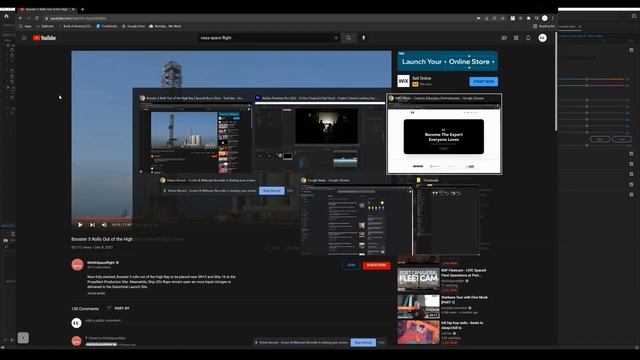Open the Google Drive bookmark

coord(133,26)
